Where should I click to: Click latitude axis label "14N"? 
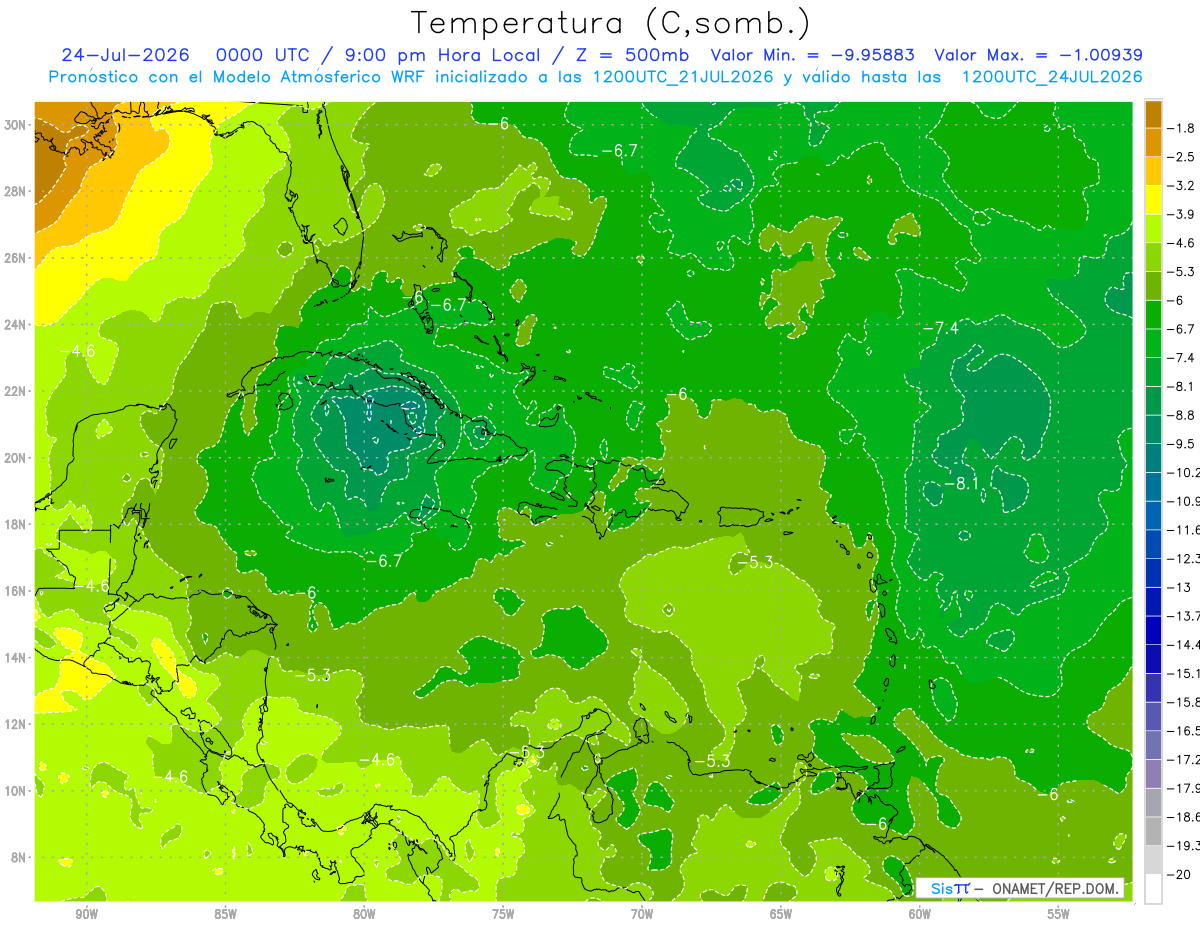pyautogui.click(x=17, y=657)
